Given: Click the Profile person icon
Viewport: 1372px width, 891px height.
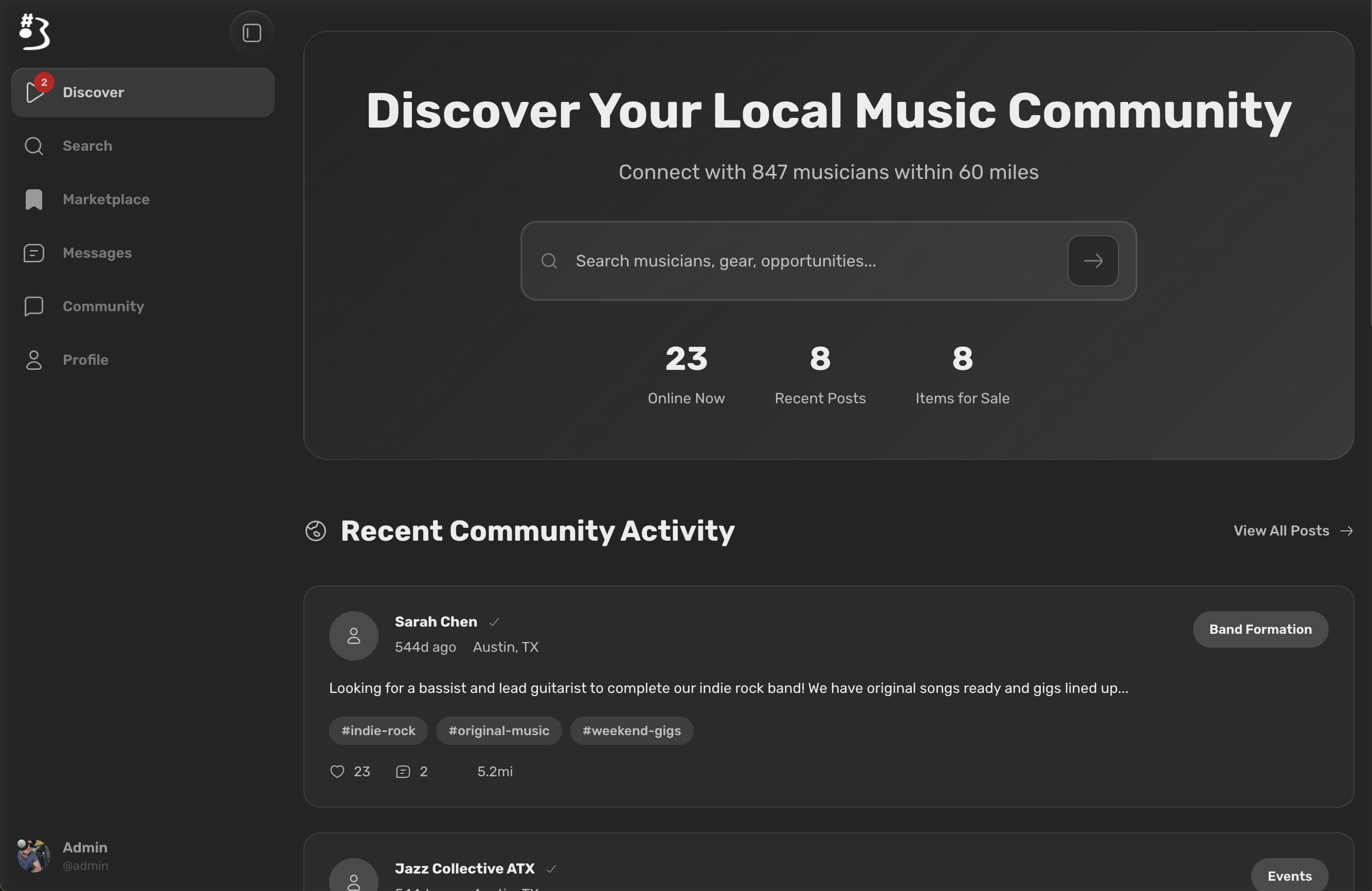Looking at the screenshot, I should [34, 360].
